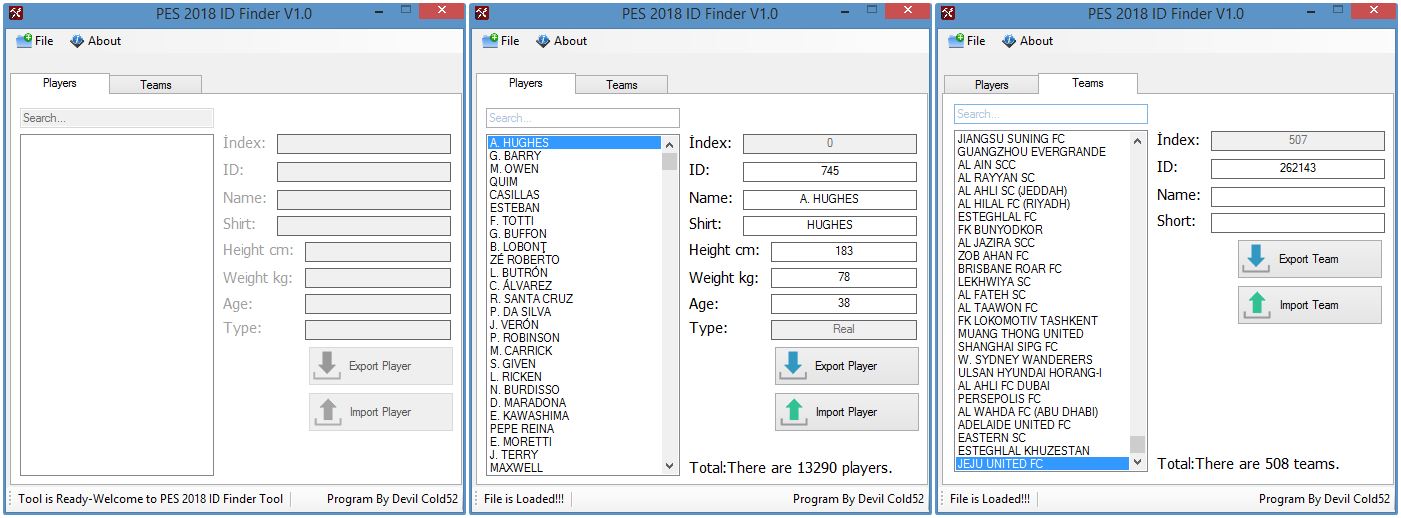This screenshot has height=518, width=1401.
Task: Click the Name field showing A. HUGHES
Action: pyautogui.click(x=829, y=198)
